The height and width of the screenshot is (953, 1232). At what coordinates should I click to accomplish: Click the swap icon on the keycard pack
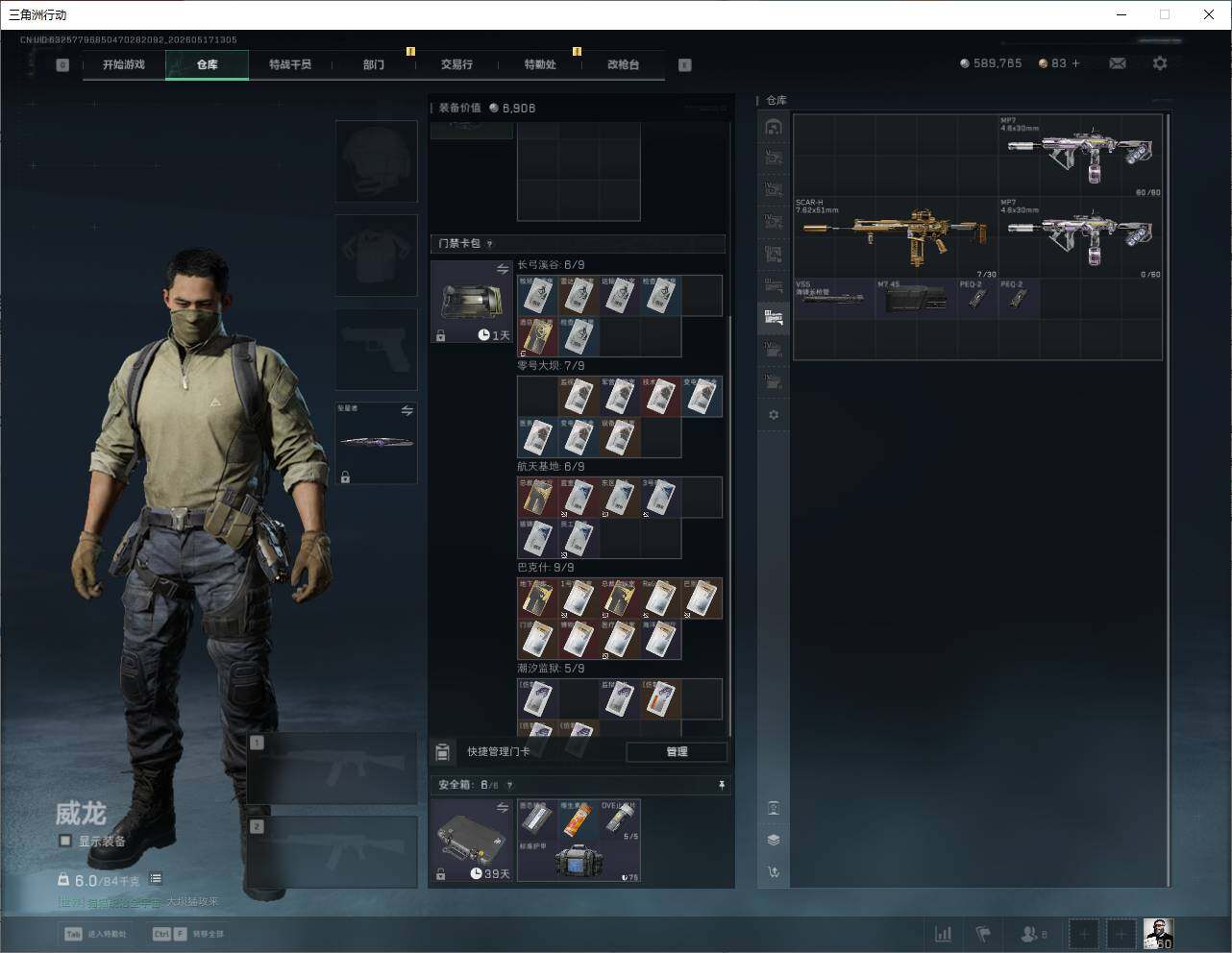(x=502, y=270)
